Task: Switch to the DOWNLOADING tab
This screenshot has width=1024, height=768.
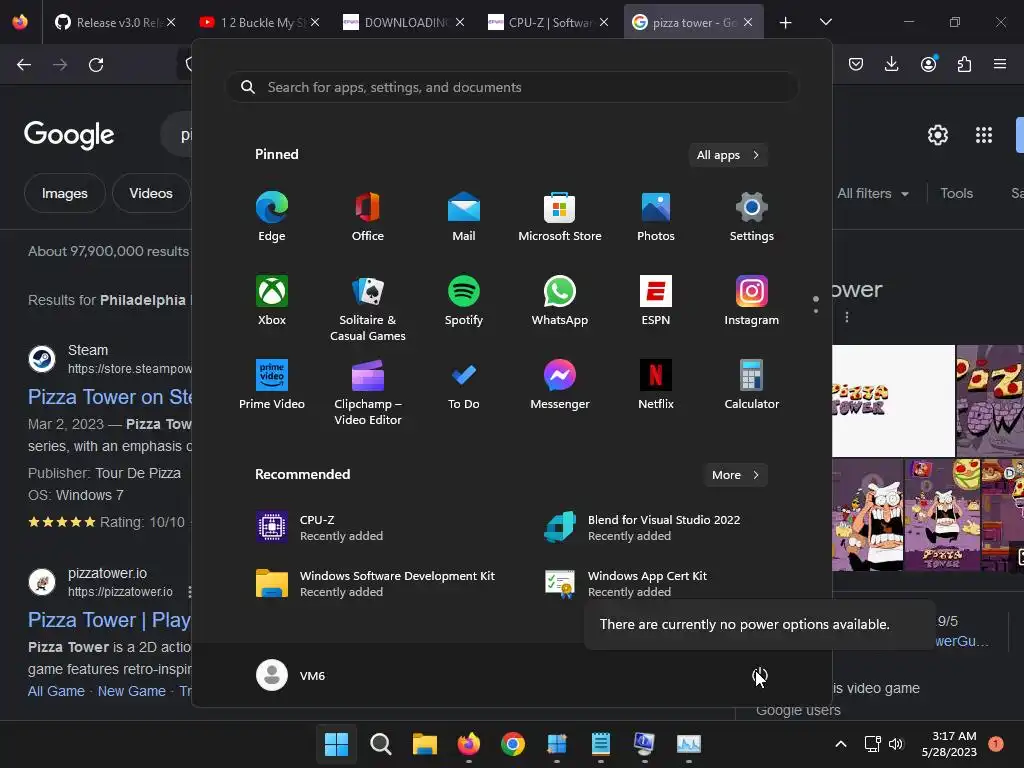Action: click(404, 22)
